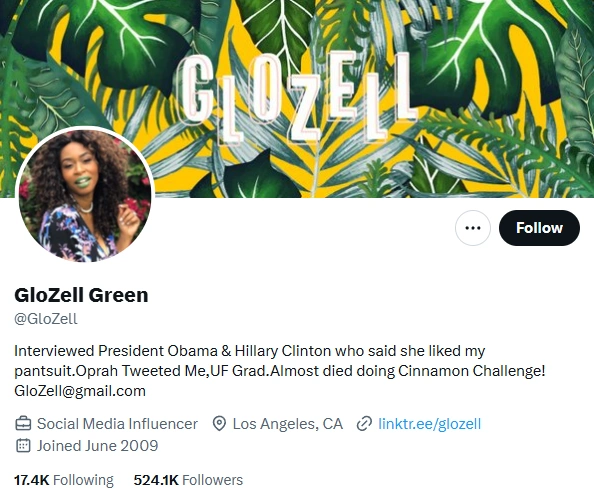Follow GloZell Green
The height and width of the screenshot is (490, 594).
[x=539, y=228]
